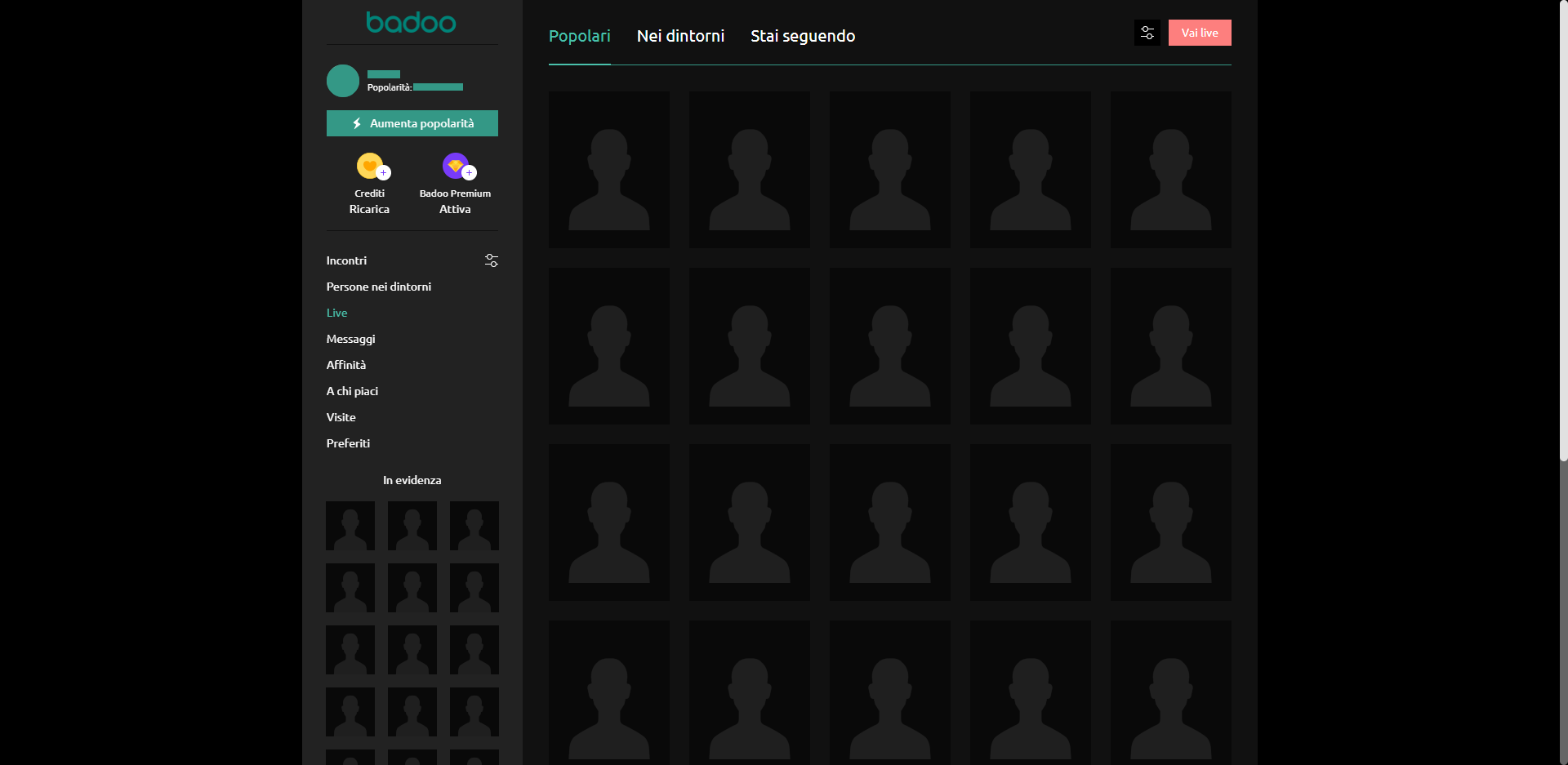Switch to the Nei dintorni tab
Viewport: 1568px width, 765px height.
tap(680, 36)
